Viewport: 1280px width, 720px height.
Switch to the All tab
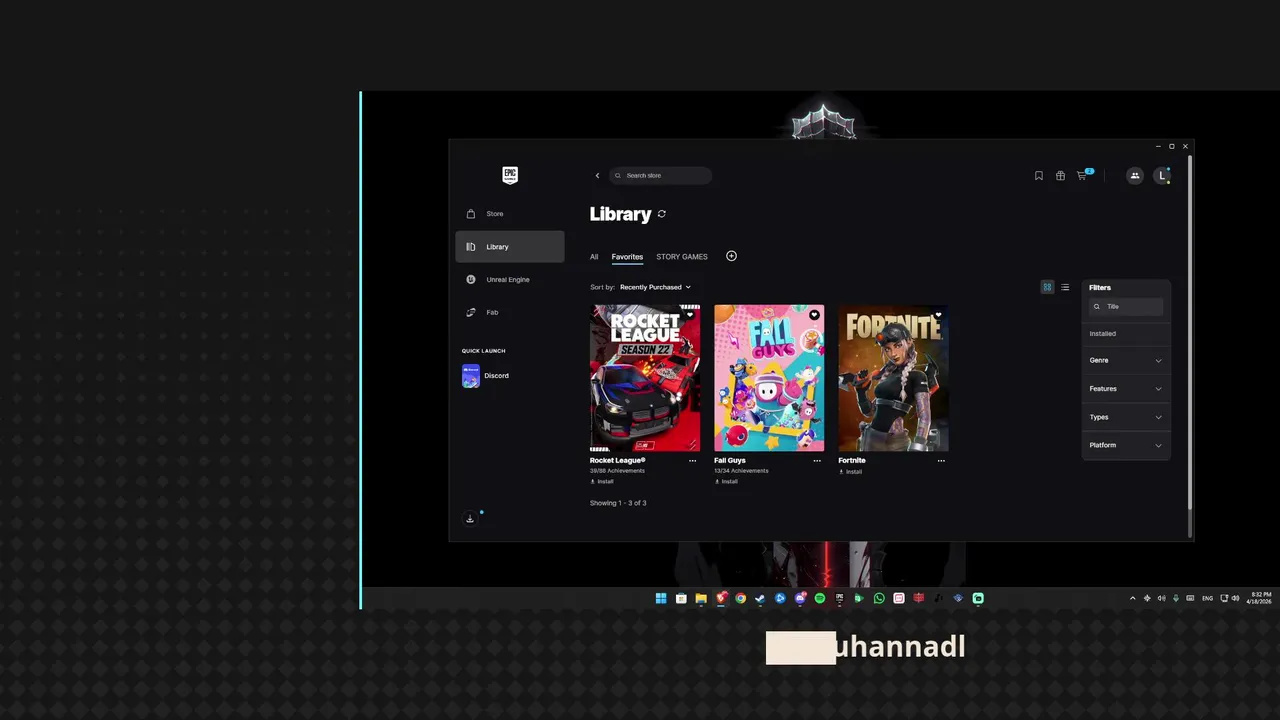point(594,257)
